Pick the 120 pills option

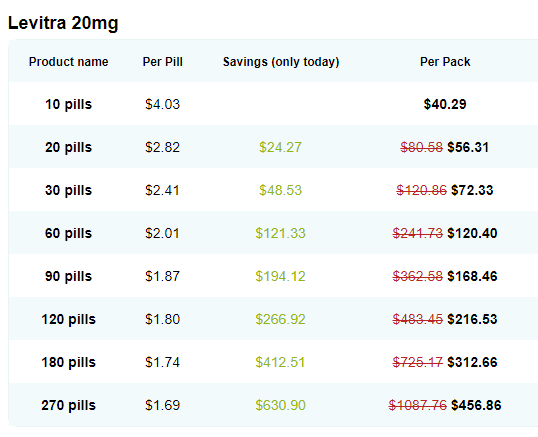tap(273, 319)
